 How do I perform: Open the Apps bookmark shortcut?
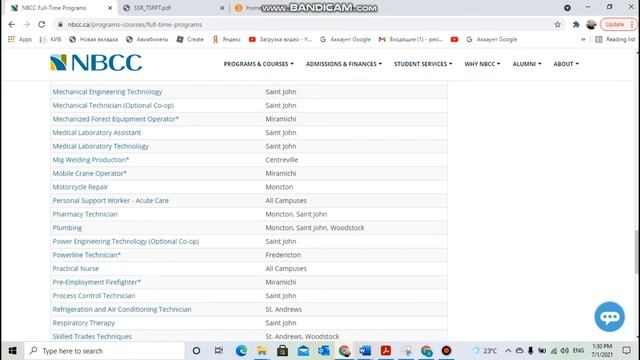(20, 39)
